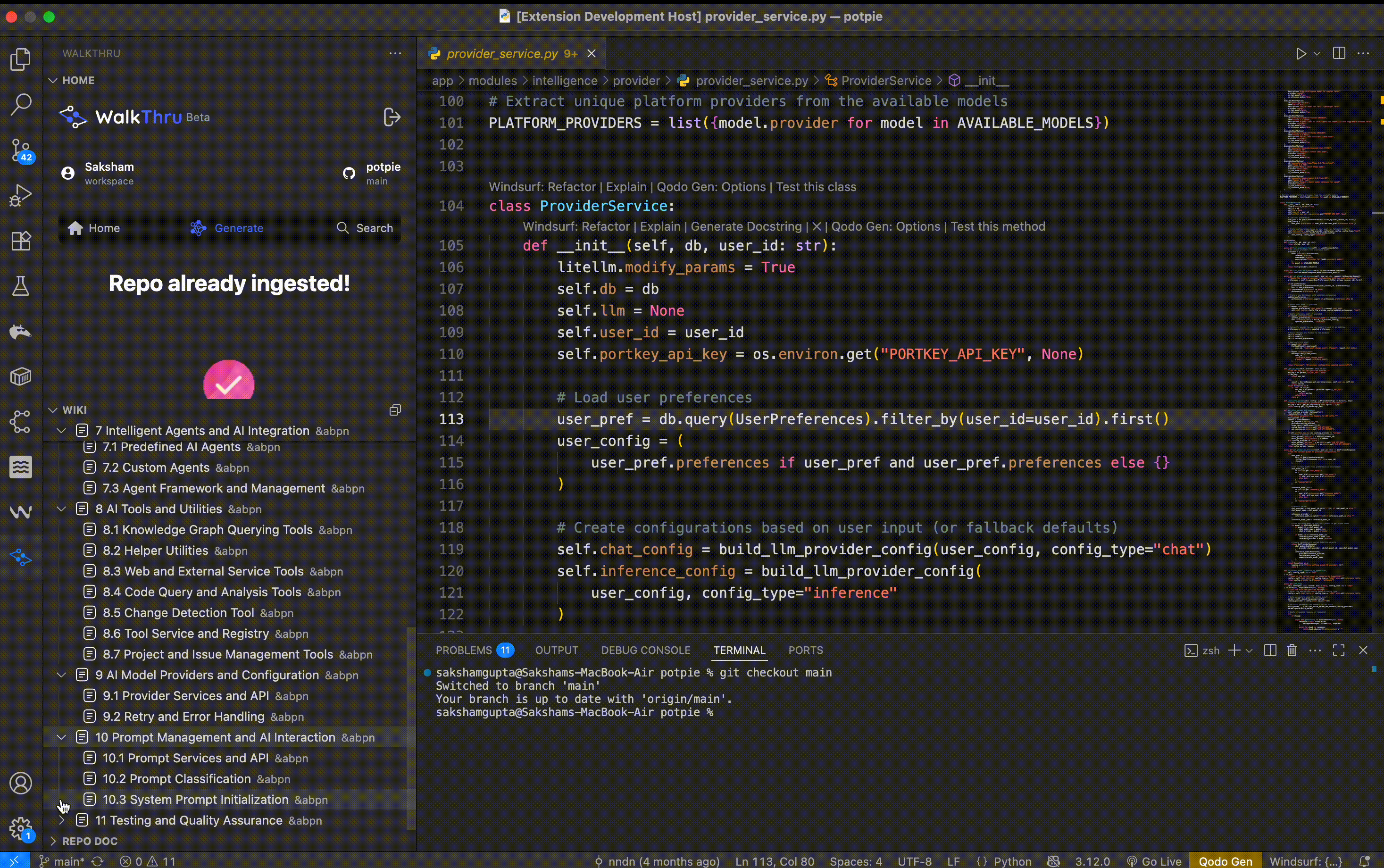Collapse all in WIKI section
Image resolution: width=1384 pixels, height=868 pixels.
pos(395,410)
